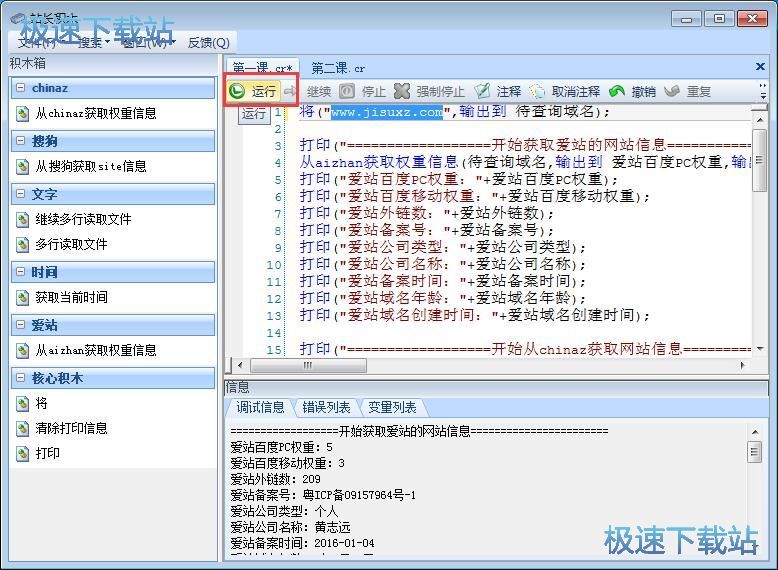
Task: Click the green Run icon in toolbar
Action: click(x=237, y=90)
